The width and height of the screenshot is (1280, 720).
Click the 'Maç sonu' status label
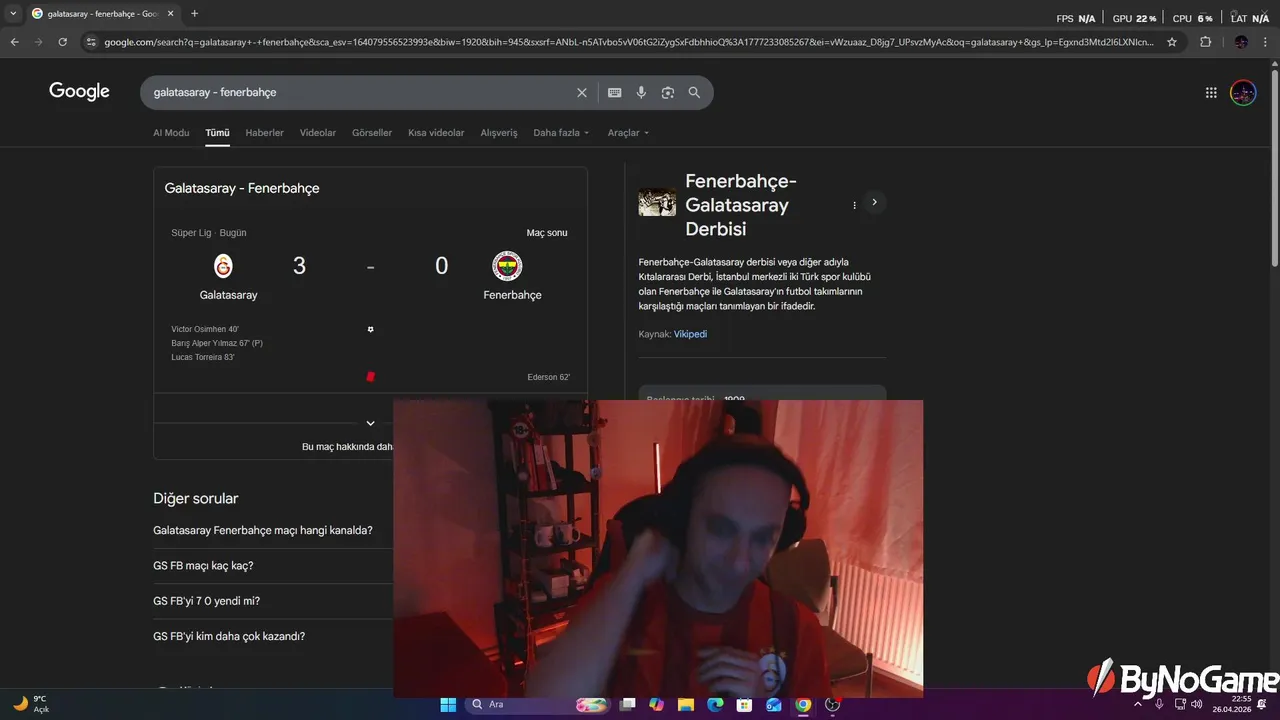pos(547,233)
